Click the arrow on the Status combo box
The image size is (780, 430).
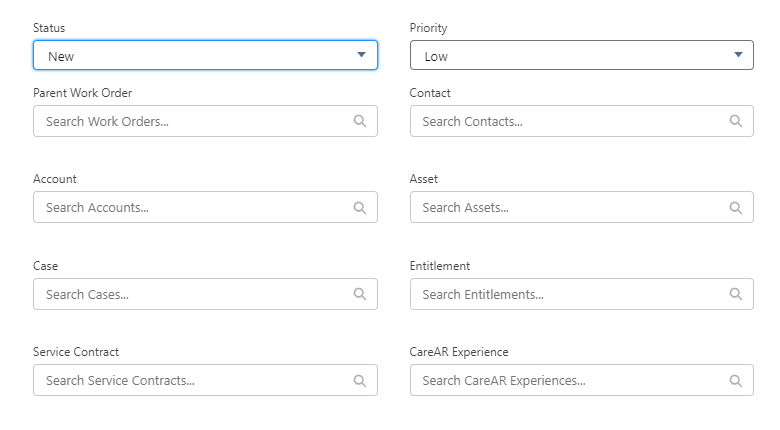tap(362, 55)
